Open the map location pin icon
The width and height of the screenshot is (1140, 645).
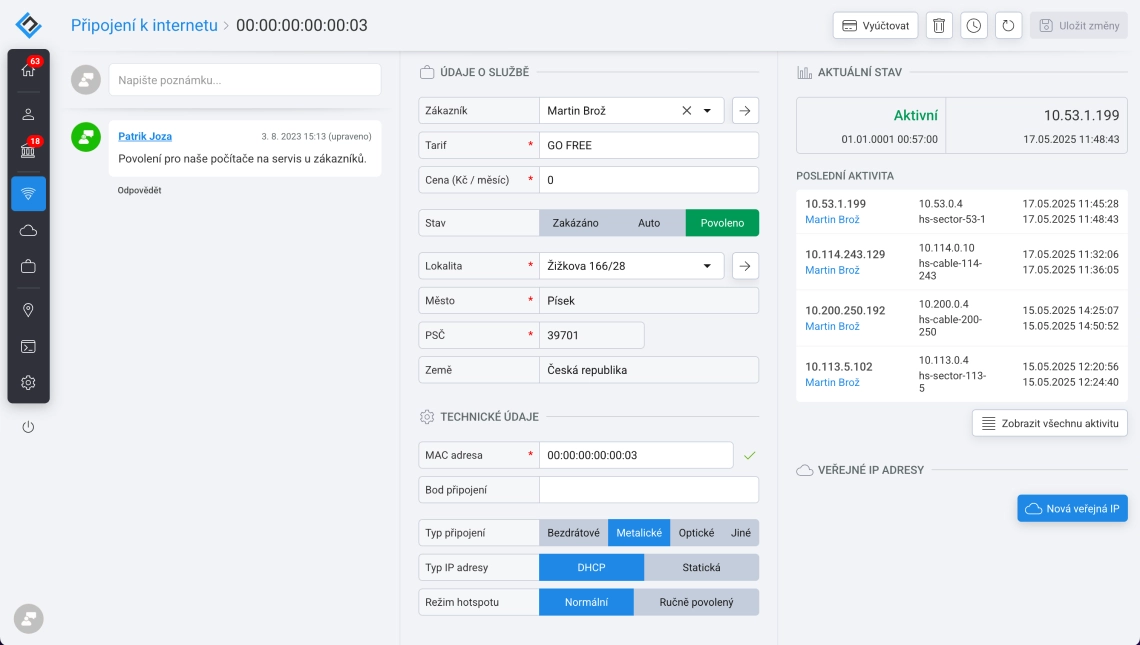(28, 310)
